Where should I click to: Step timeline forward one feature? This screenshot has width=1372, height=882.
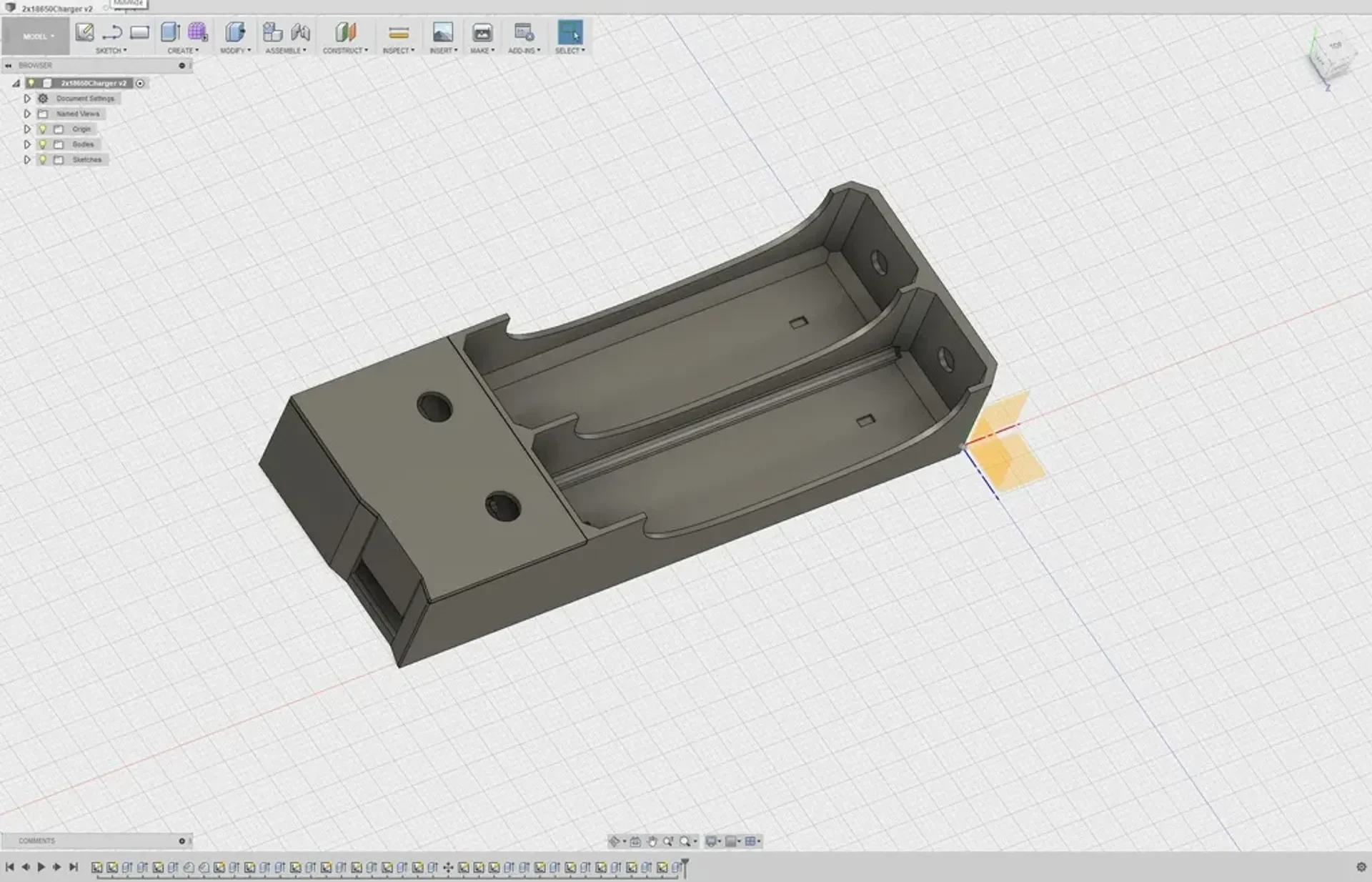pyautogui.click(x=56, y=867)
